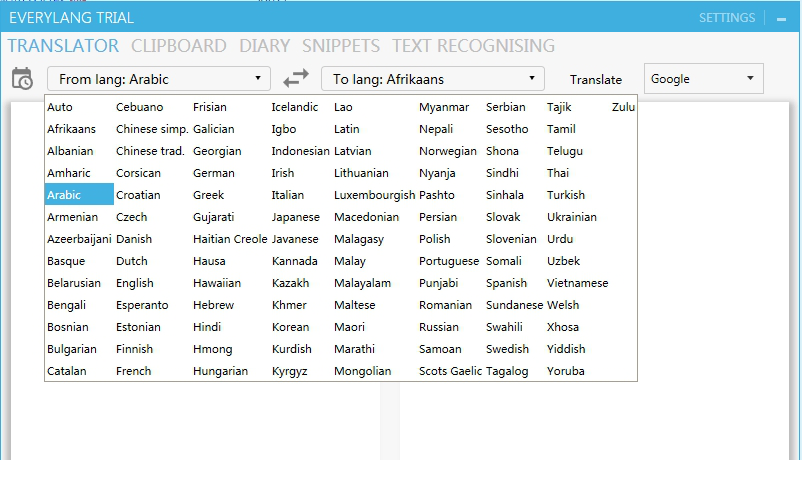The width and height of the screenshot is (802, 478).
Task: Click the Translate label button
Action: [x=596, y=80]
